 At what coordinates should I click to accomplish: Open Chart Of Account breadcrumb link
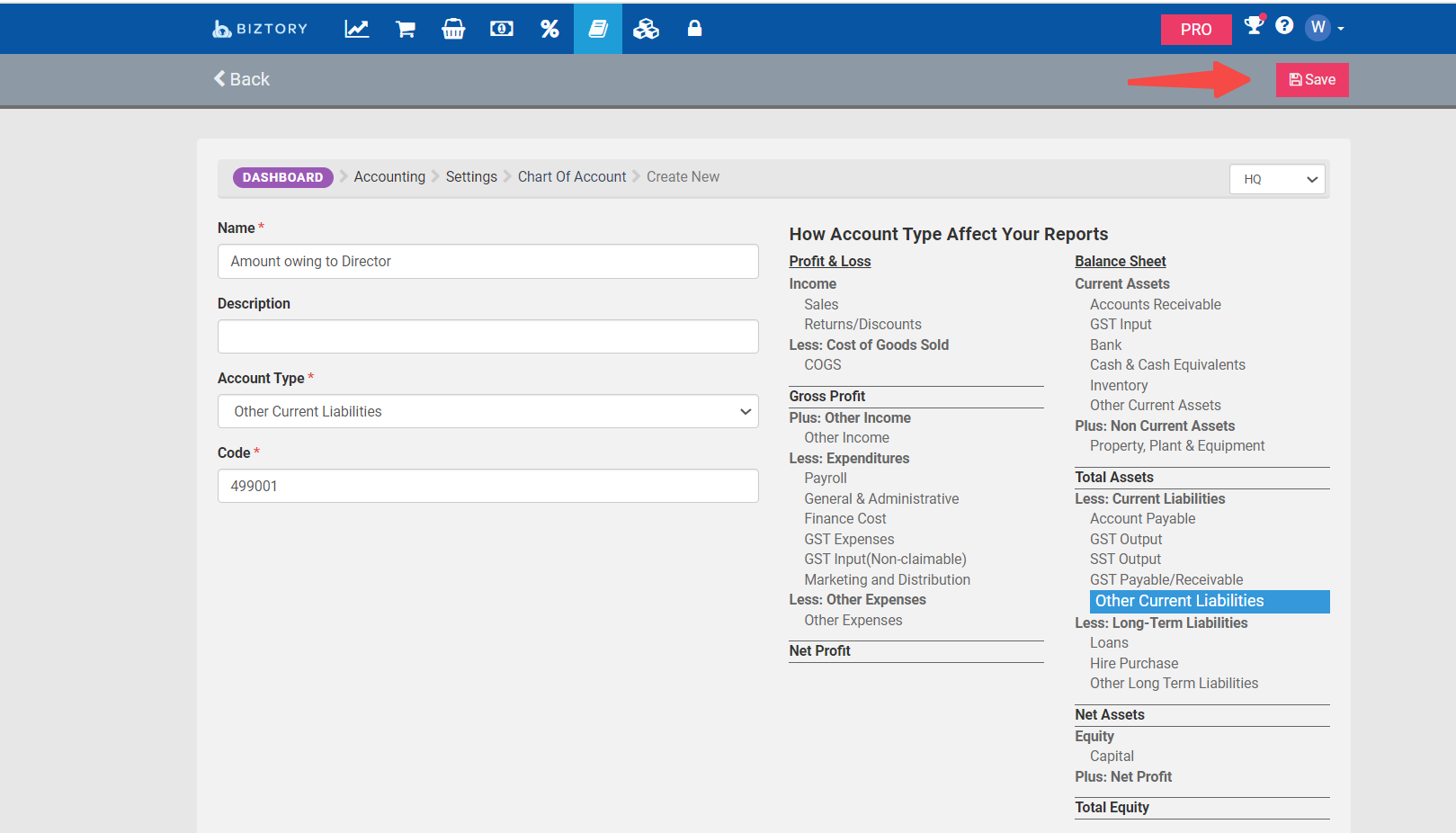[x=572, y=177]
